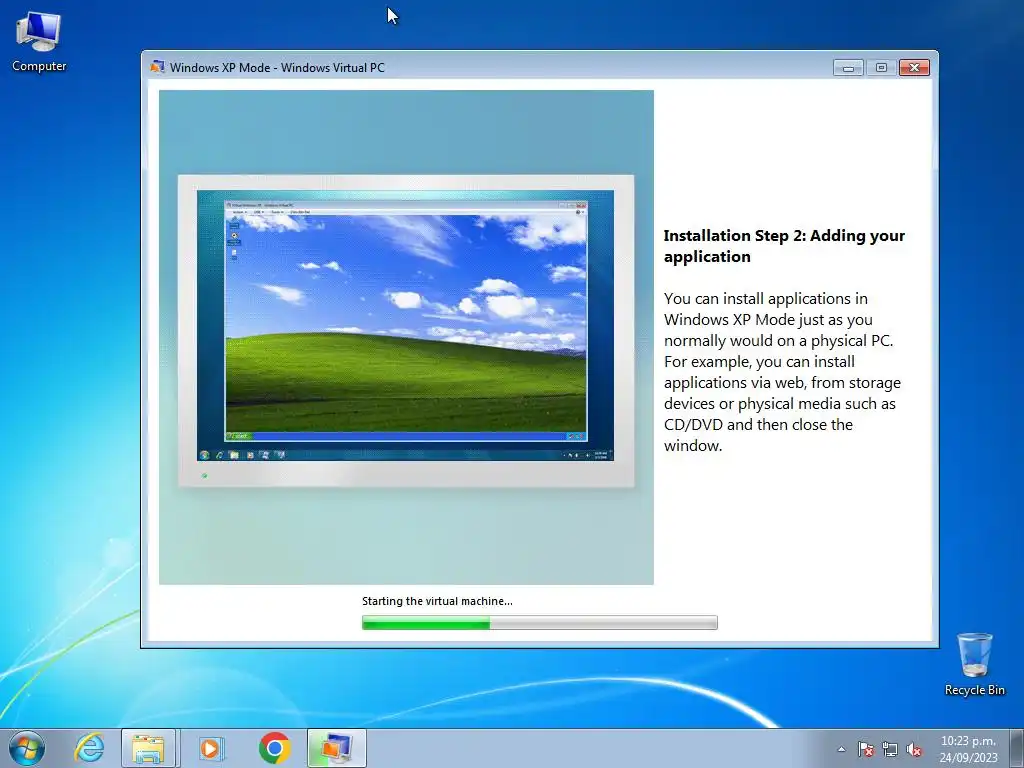Image resolution: width=1024 pixels, height=768 pixels.
Task: Show hidden system tray icons arrow
Action: point(841,749)
